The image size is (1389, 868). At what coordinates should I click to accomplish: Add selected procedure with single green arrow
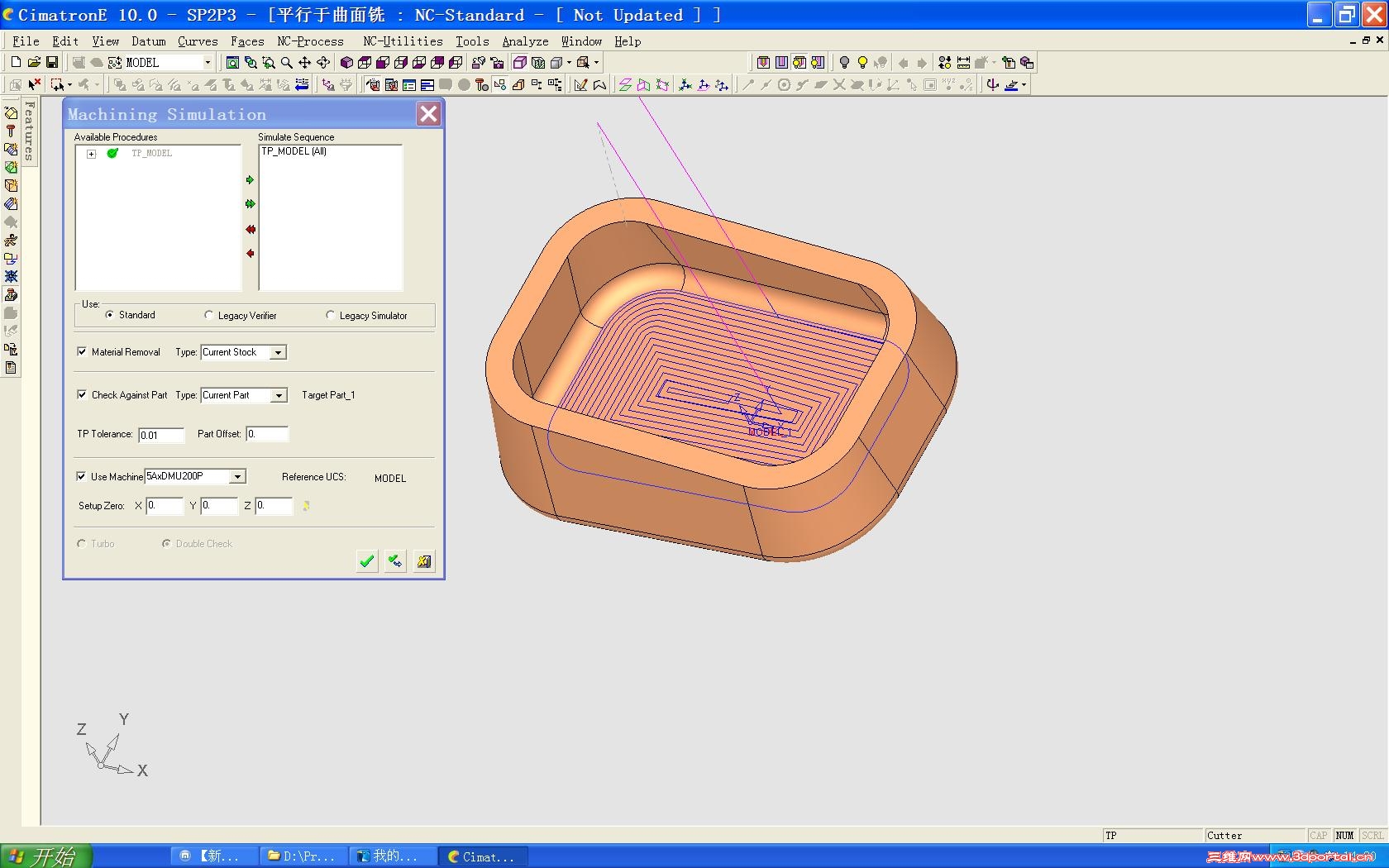pyautogui.click(x=250, y=179)
